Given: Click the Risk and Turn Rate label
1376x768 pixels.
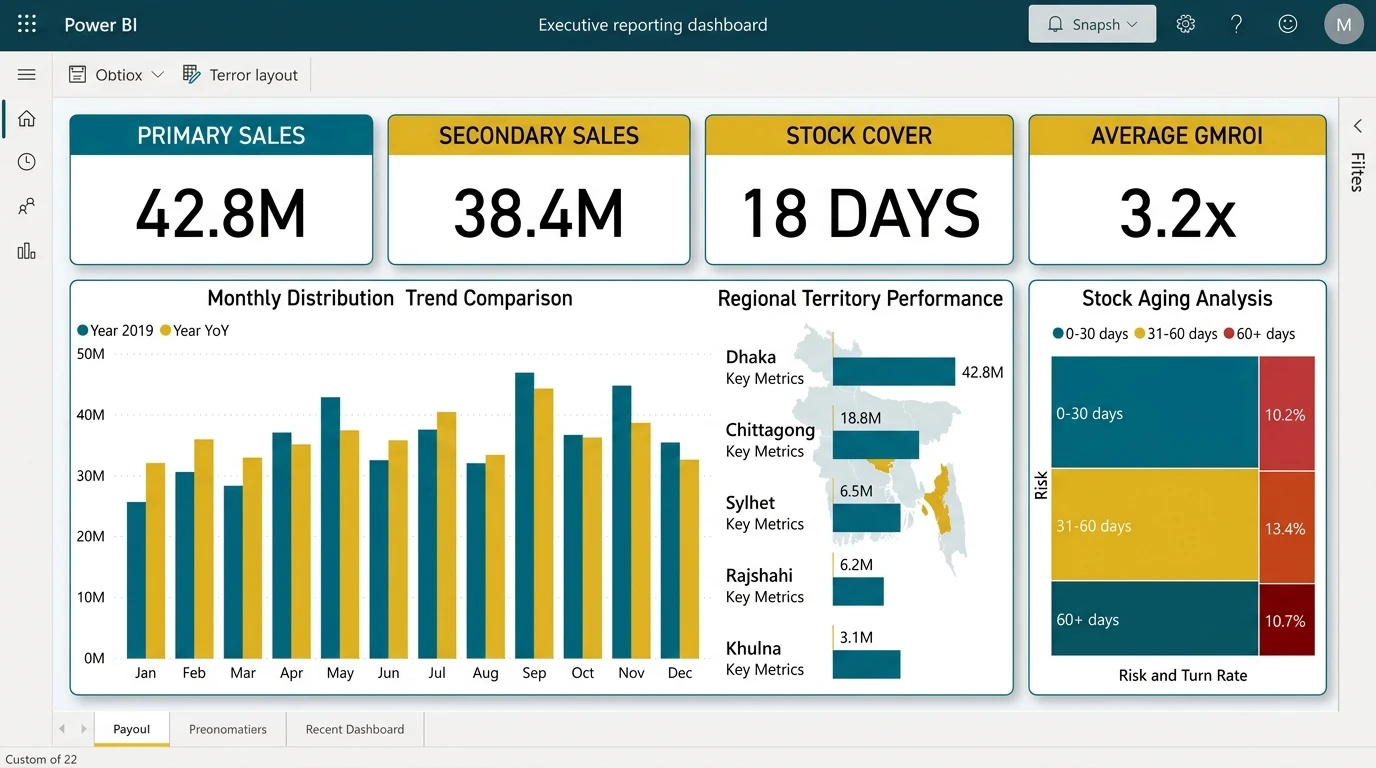Looking at the screenshot, I should tap(1183, 675).
